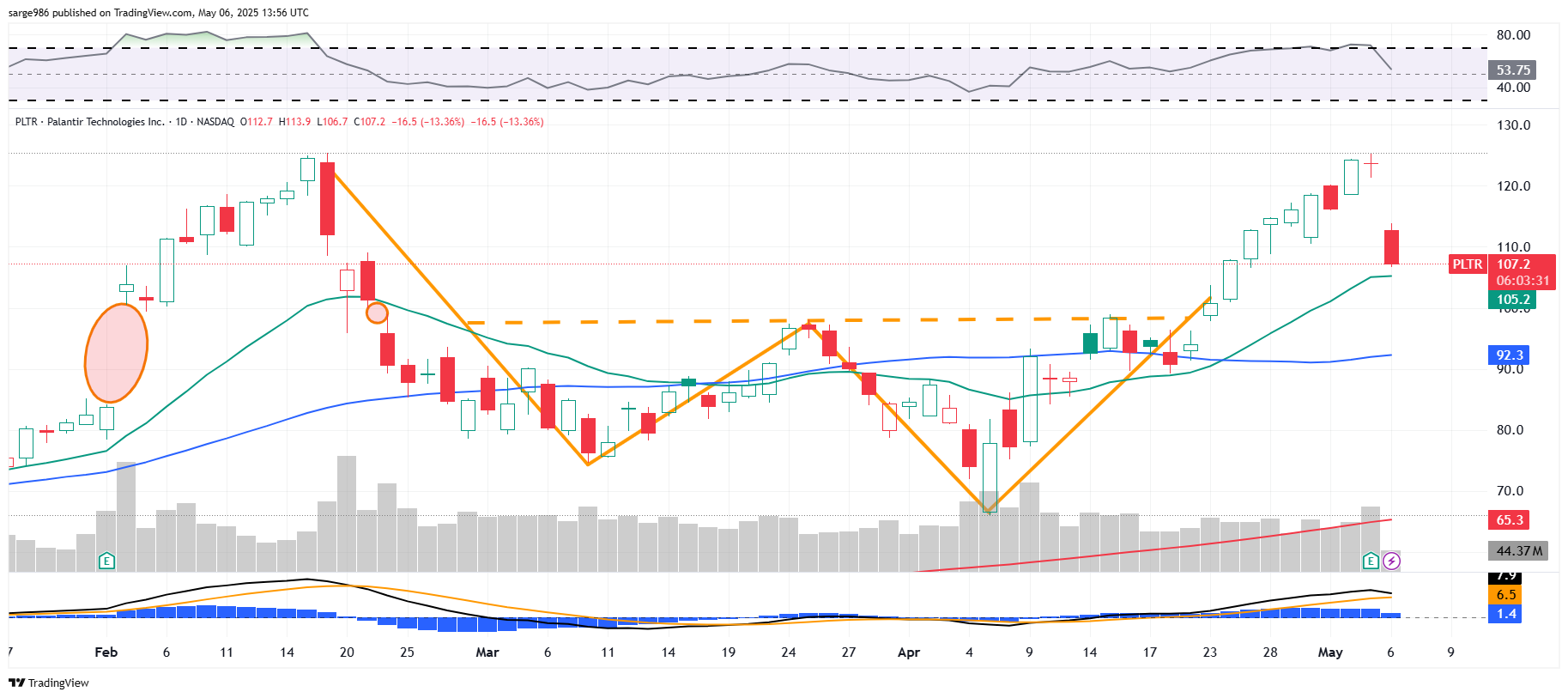
Task: Click the TradingView logo at bottom left
Action: (49, 683)
